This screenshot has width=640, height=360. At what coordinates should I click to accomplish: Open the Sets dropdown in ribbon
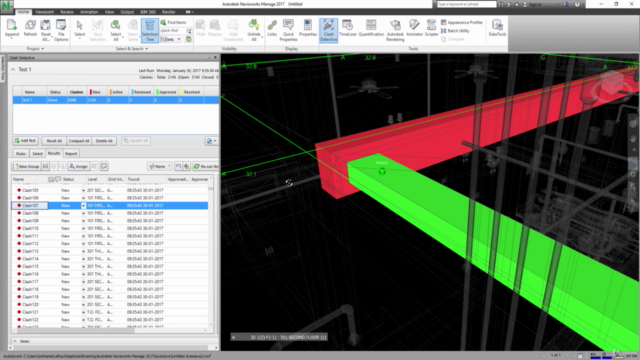pos(171,39)
